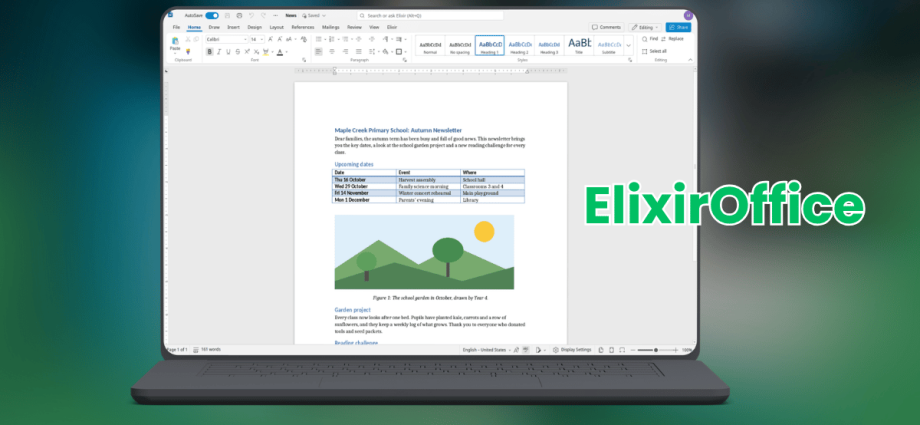Click the word count icon in status bar

(x=196, y=349)
